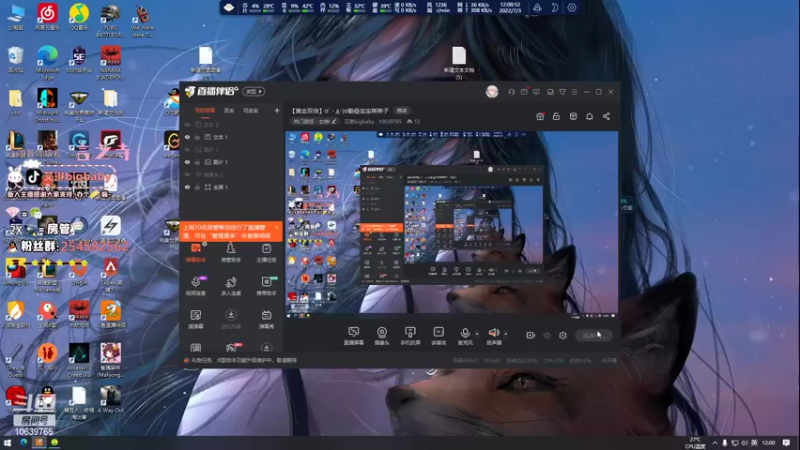
Task: Show the 摄像头 2 layer
Action: pyautogui.click(x=187, y=174)
